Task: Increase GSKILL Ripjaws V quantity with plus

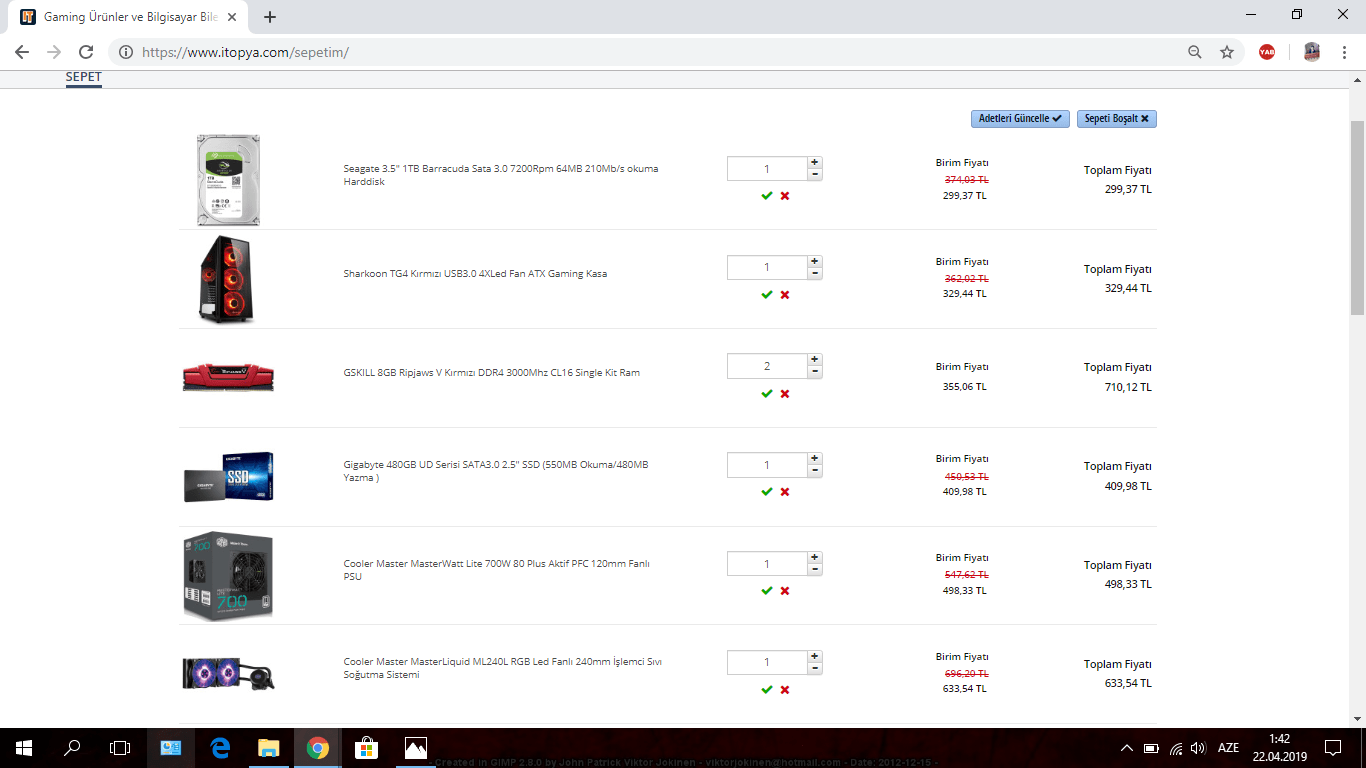Action: coord(815,360)
